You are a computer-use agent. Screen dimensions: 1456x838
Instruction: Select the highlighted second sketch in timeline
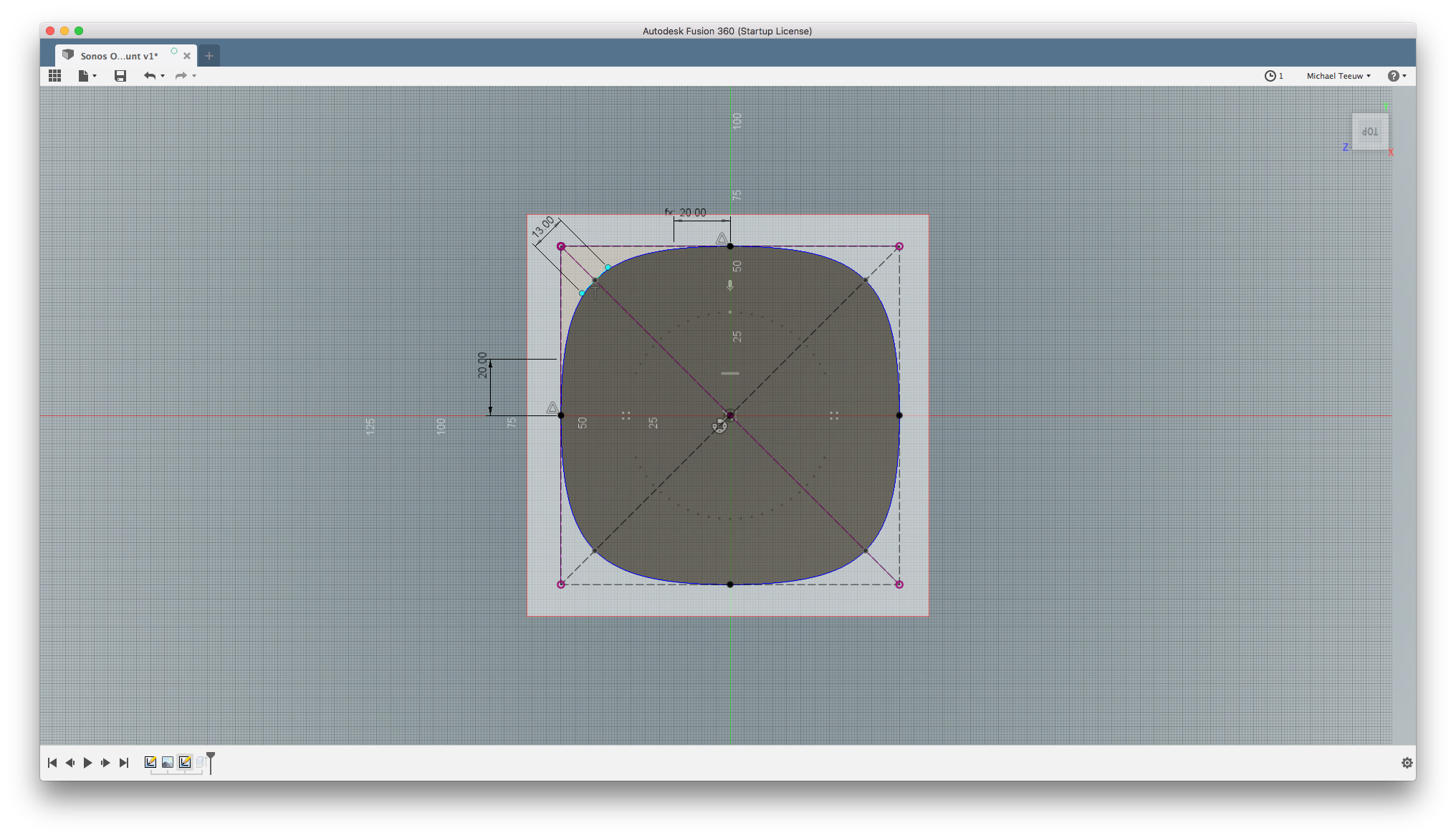pyautogui.click(x=185, y=762)
